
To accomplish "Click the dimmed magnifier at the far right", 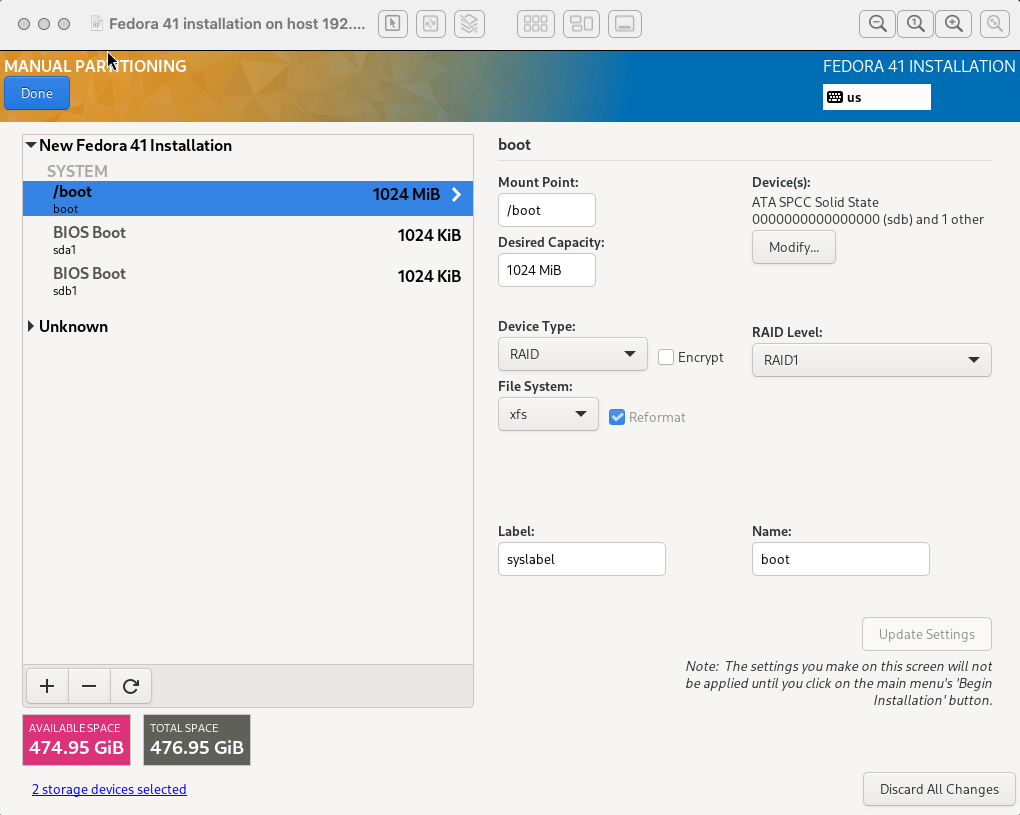I will (x=995, y=24).
